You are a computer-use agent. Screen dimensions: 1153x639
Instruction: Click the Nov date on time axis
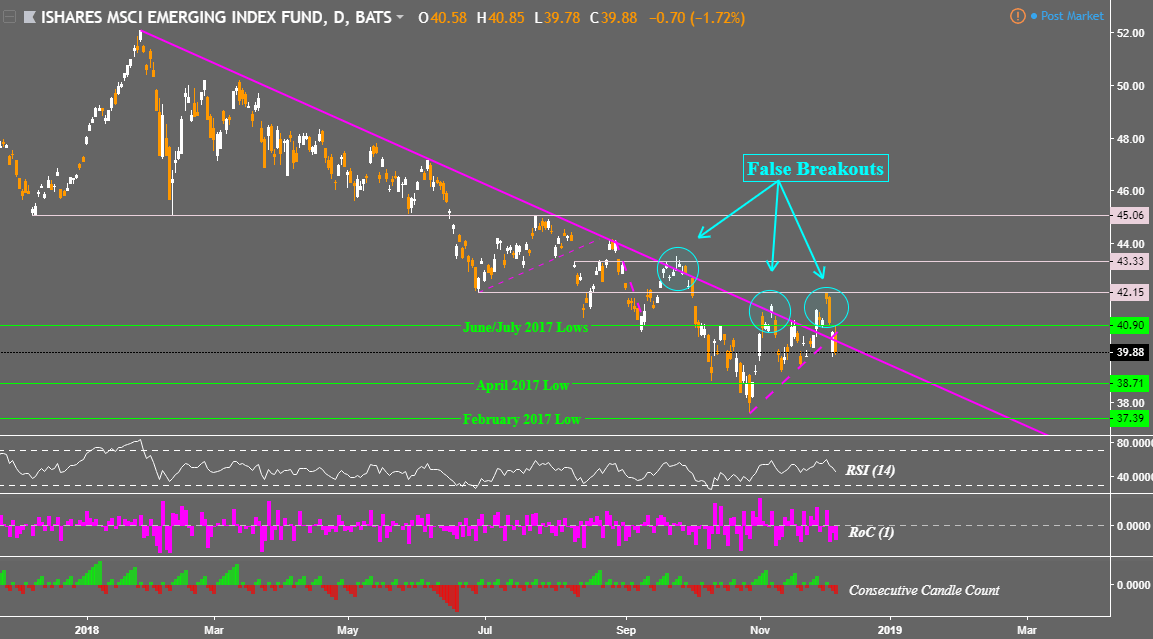tap(760, 630)
